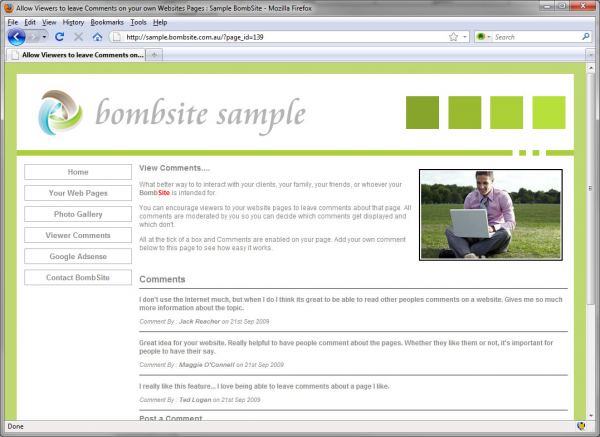Screen dimensions: 600x437
Task: Click the Stop loading X icon
Action: [78, 37]
